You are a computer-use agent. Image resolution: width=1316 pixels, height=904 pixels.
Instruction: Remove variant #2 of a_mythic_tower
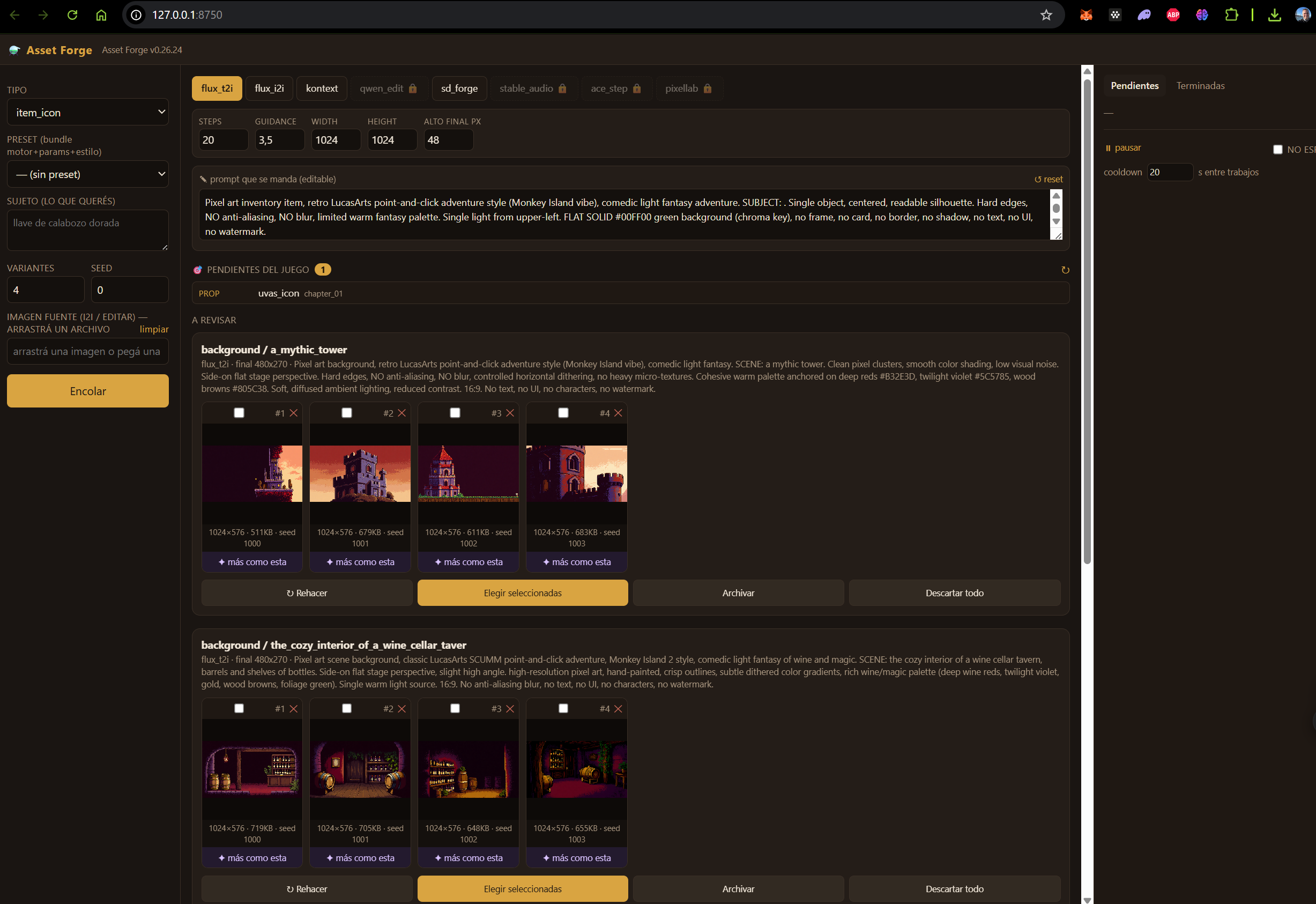point(402,413)
